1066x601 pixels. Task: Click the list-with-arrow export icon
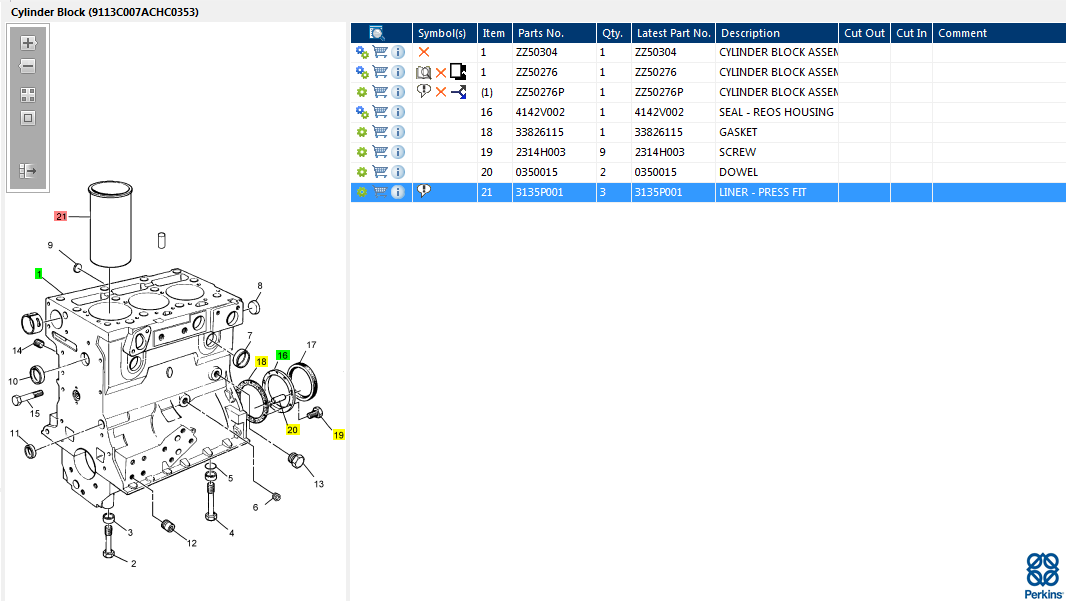pos(28,171)
